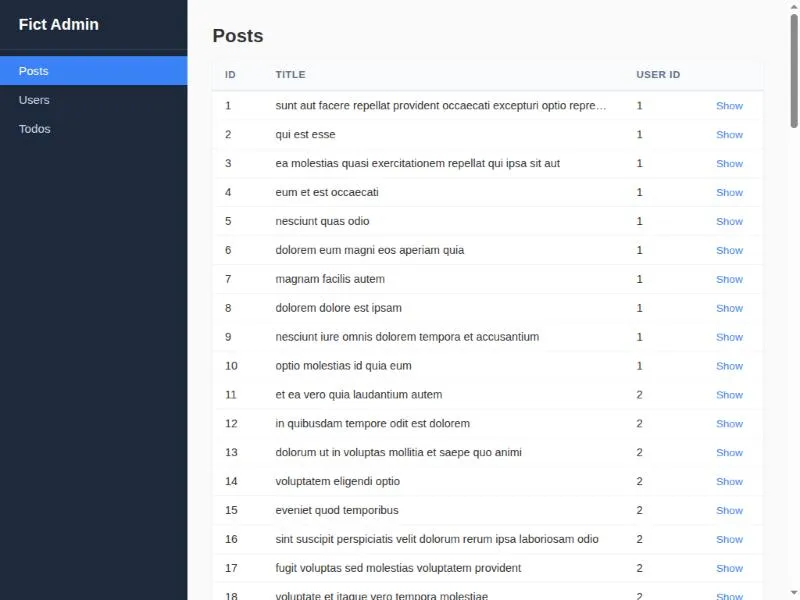Image resolution: width=800 pixels, height=600 pixels.
Task: Select title 'dolorem eum magni eos aperiam quia'
Action: [x=369, y=250]
